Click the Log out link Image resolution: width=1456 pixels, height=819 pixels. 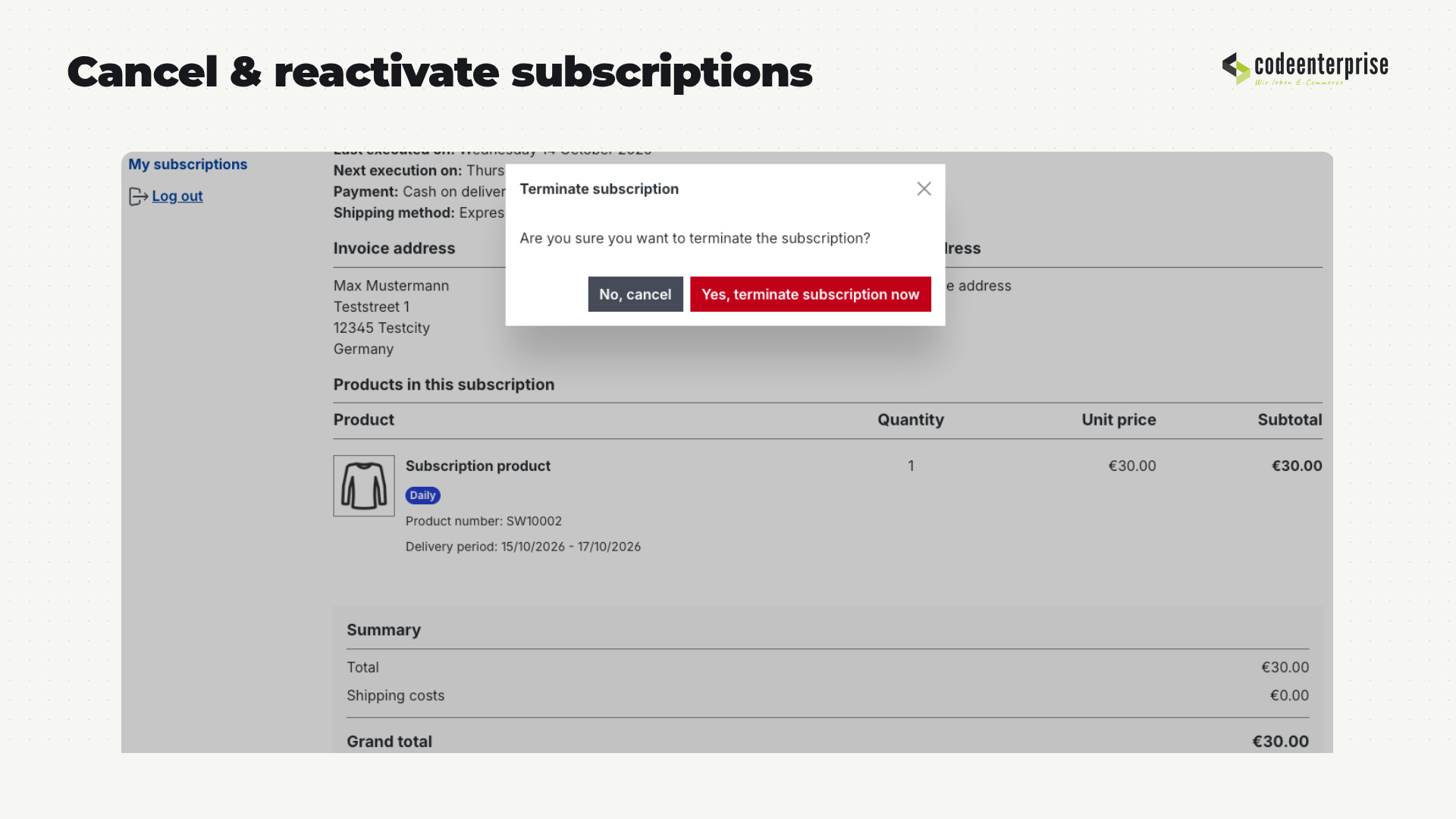click(x=177, y=196)
